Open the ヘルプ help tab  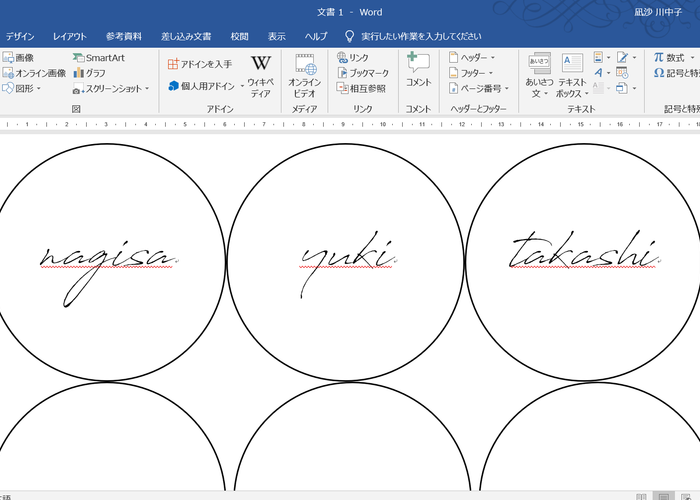(x=316, y=36)
